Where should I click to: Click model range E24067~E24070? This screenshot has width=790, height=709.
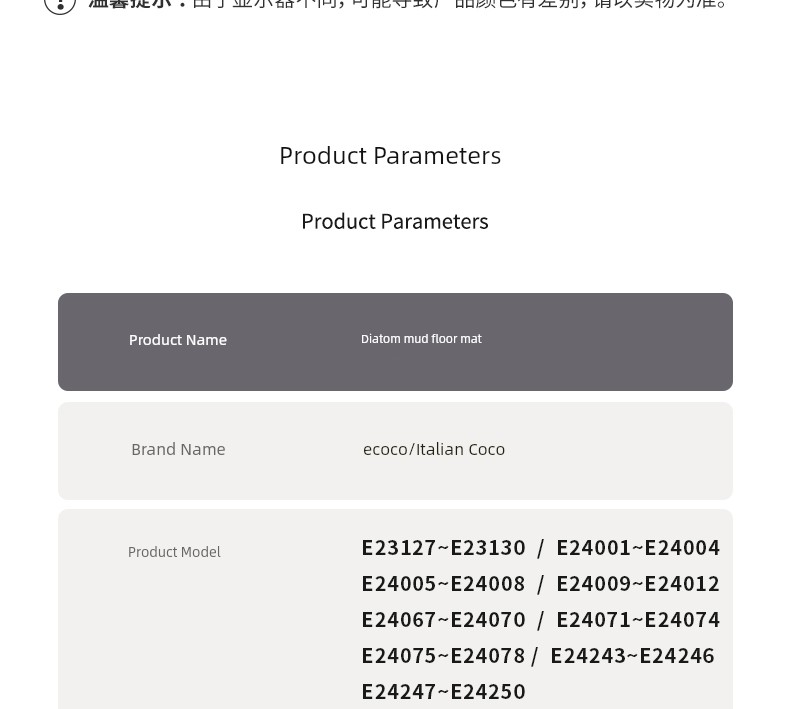443,620
